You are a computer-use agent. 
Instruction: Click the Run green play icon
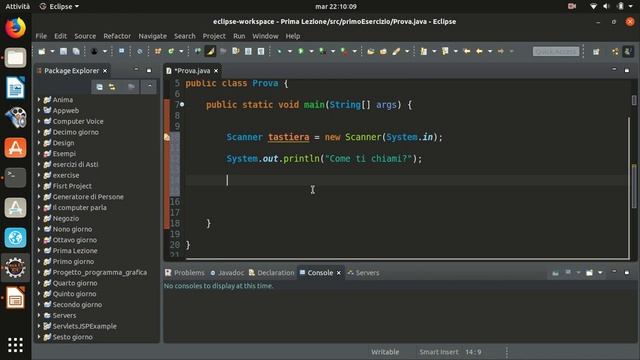point(301,51)
